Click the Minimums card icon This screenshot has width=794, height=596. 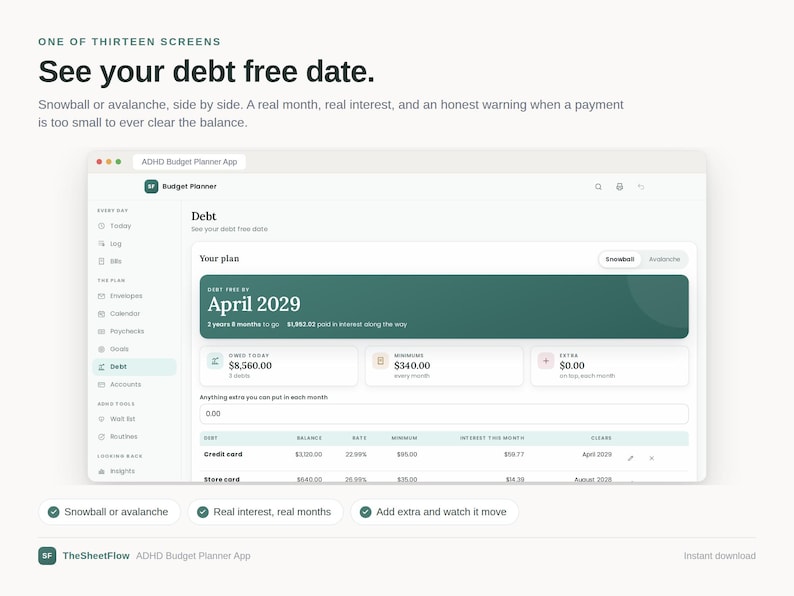tap(380, 361)
